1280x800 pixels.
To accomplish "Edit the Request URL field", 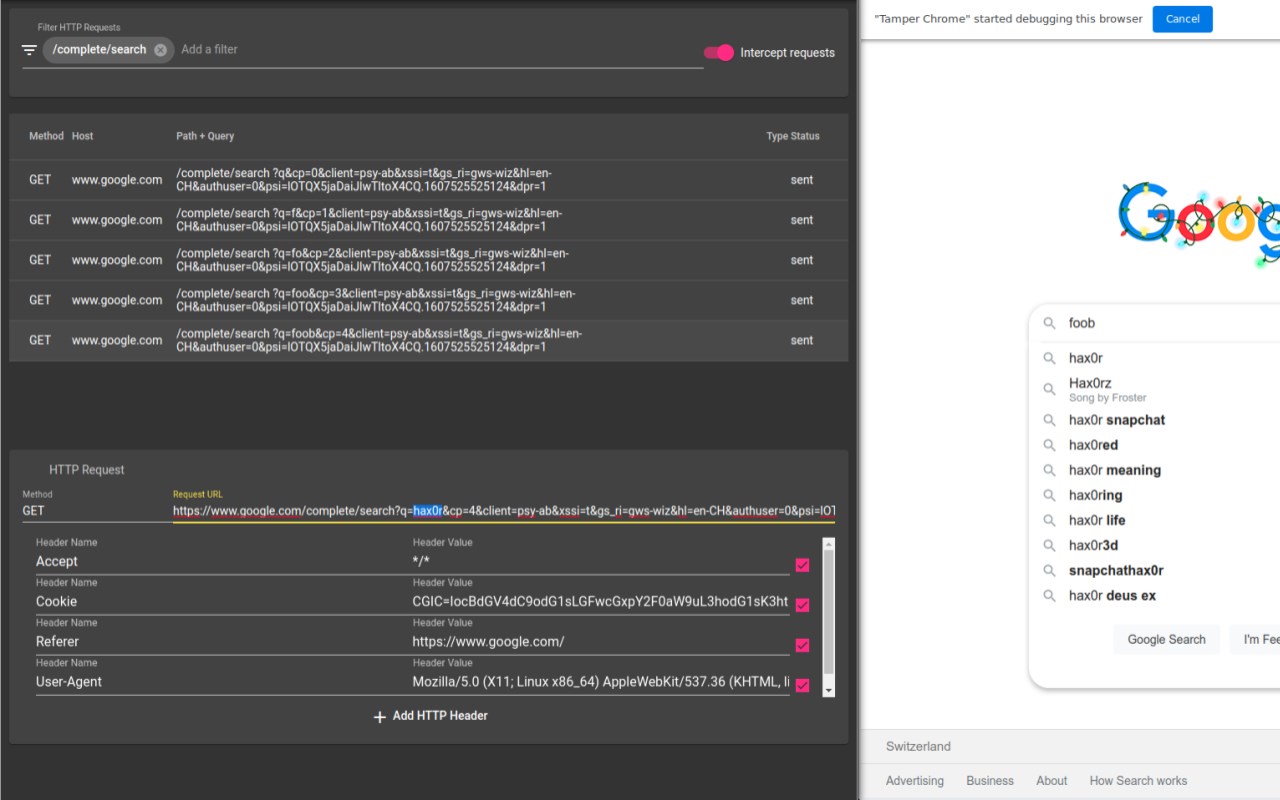I will tap(504, 511).
